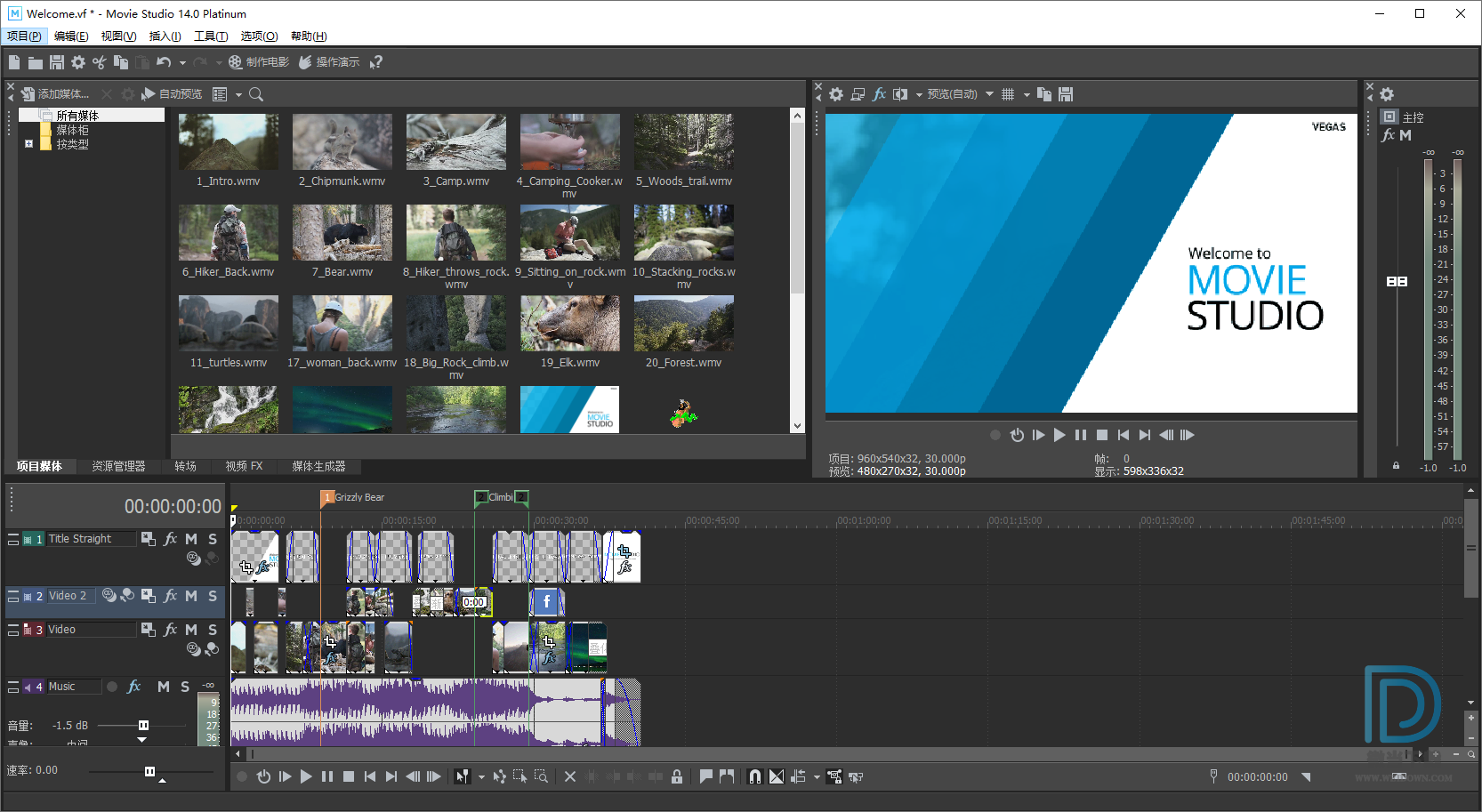Open track motion for Video 2 track
The image size is (1482, 812).
149,596
